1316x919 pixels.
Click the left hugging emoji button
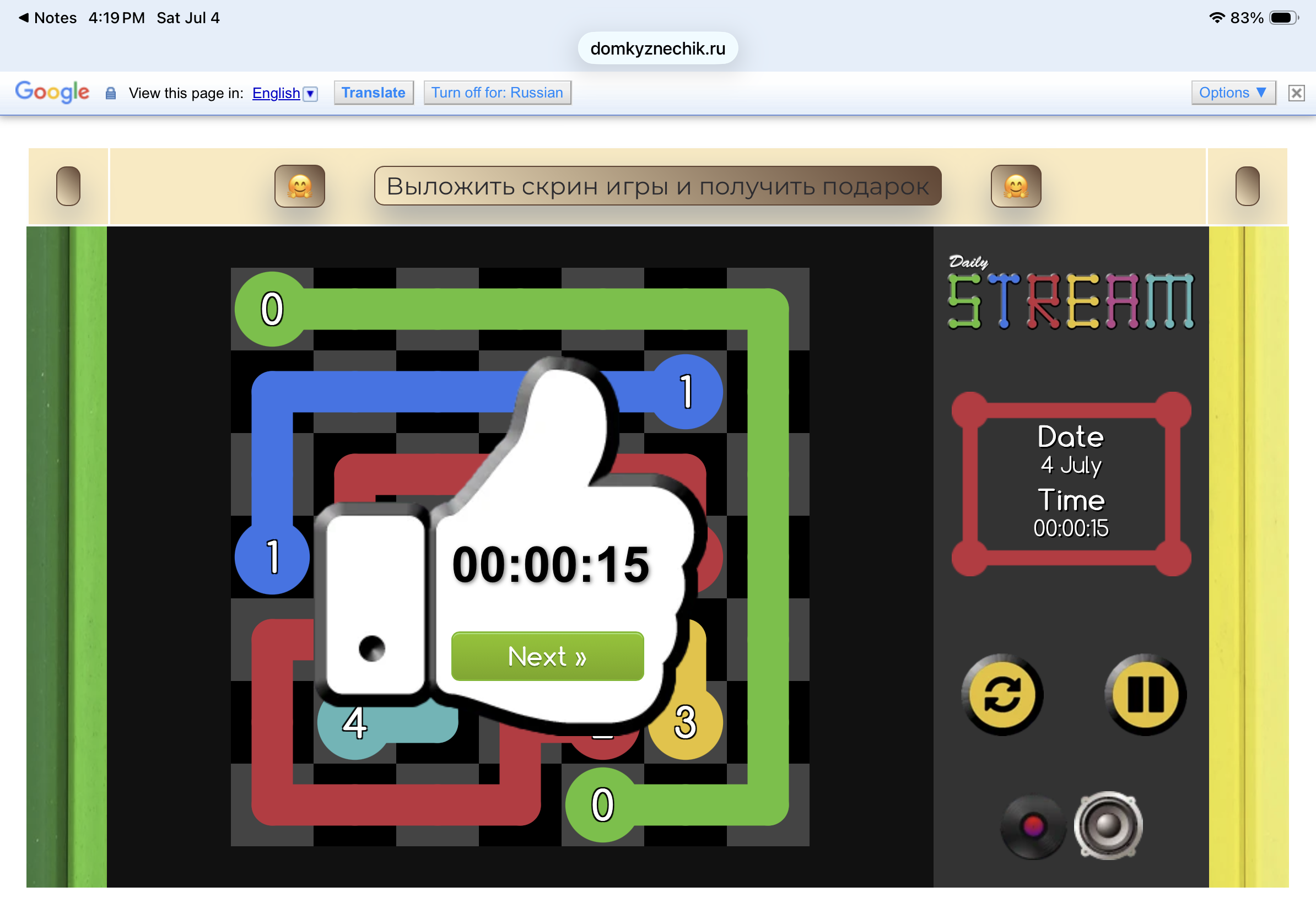pyautogui.click(x=300, y=186)
